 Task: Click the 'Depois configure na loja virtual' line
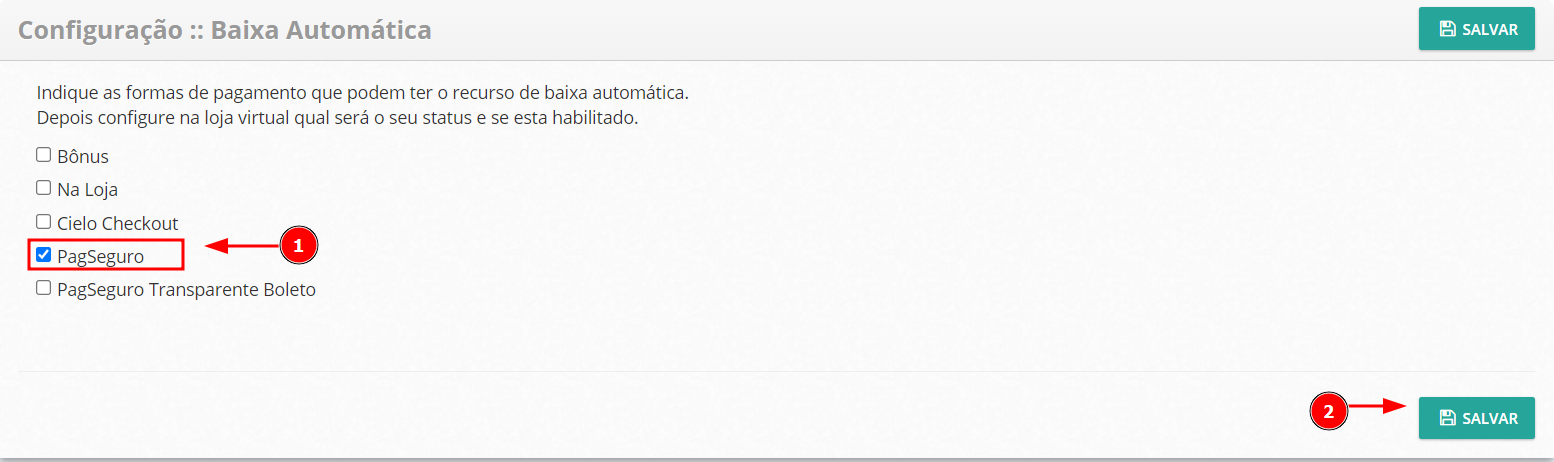(x=337, y=117)
